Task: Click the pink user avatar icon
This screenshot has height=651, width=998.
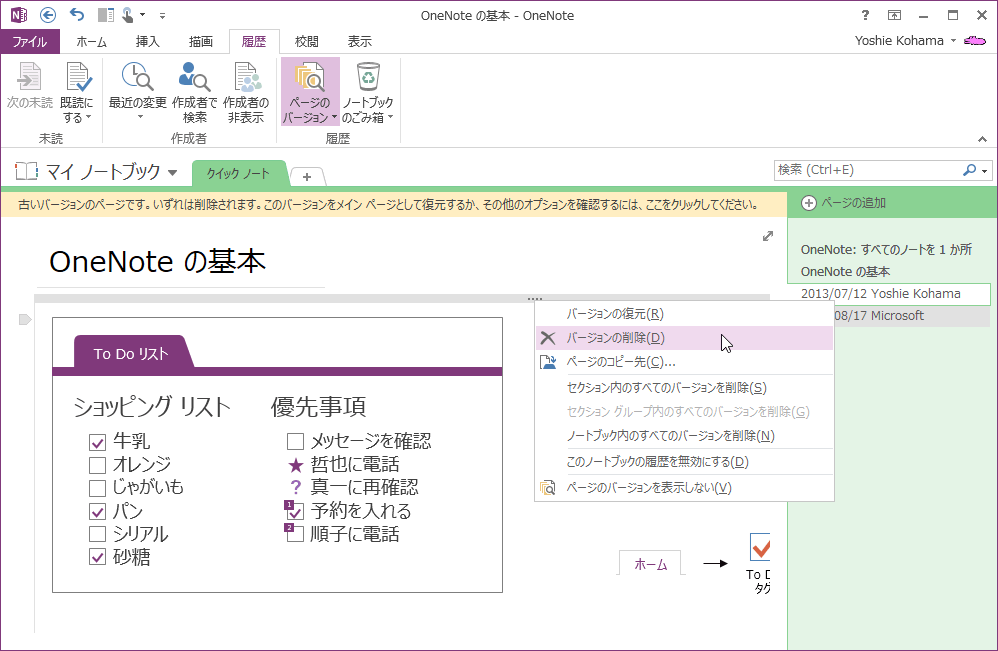Action: [975, 41]
